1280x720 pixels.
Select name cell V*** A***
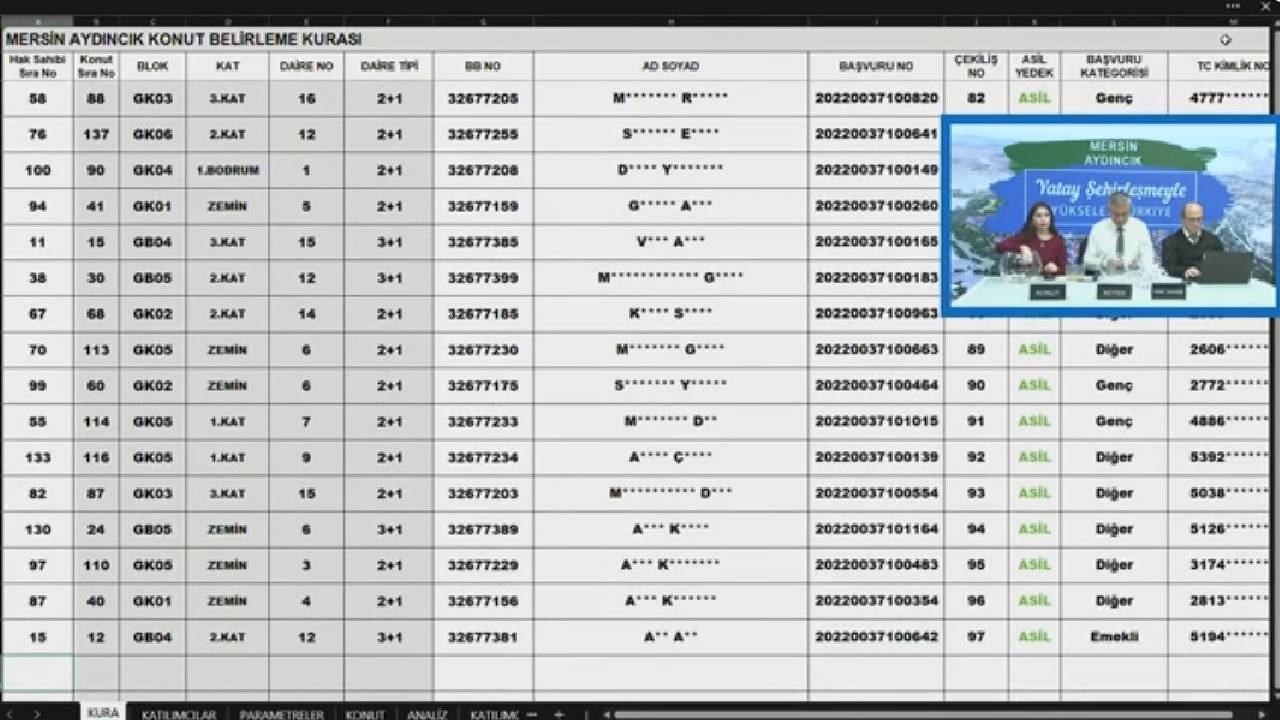click(670, 242)
